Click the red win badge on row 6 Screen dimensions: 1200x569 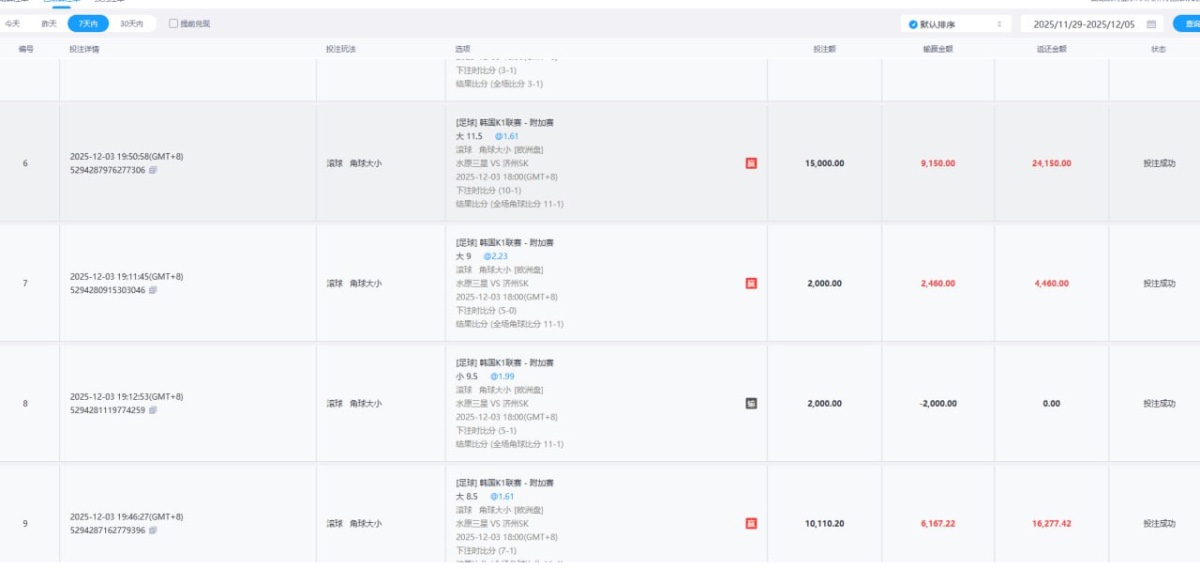point(751,163)
